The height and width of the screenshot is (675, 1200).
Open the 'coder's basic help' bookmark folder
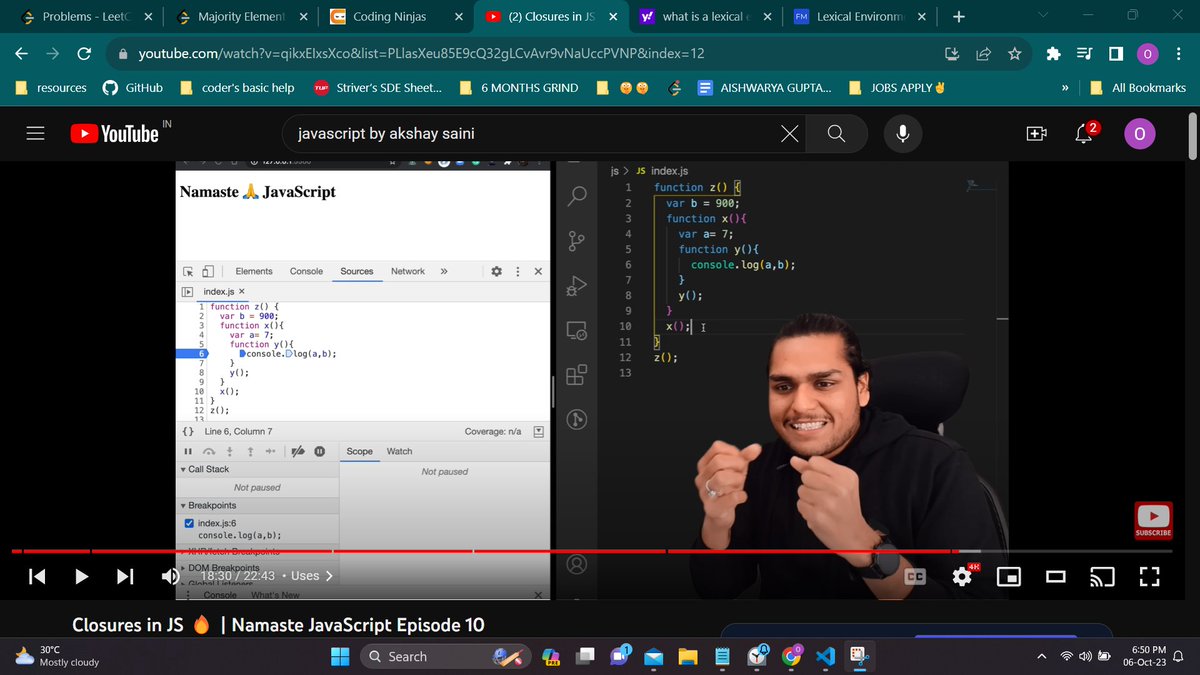[x=237, y=88]
